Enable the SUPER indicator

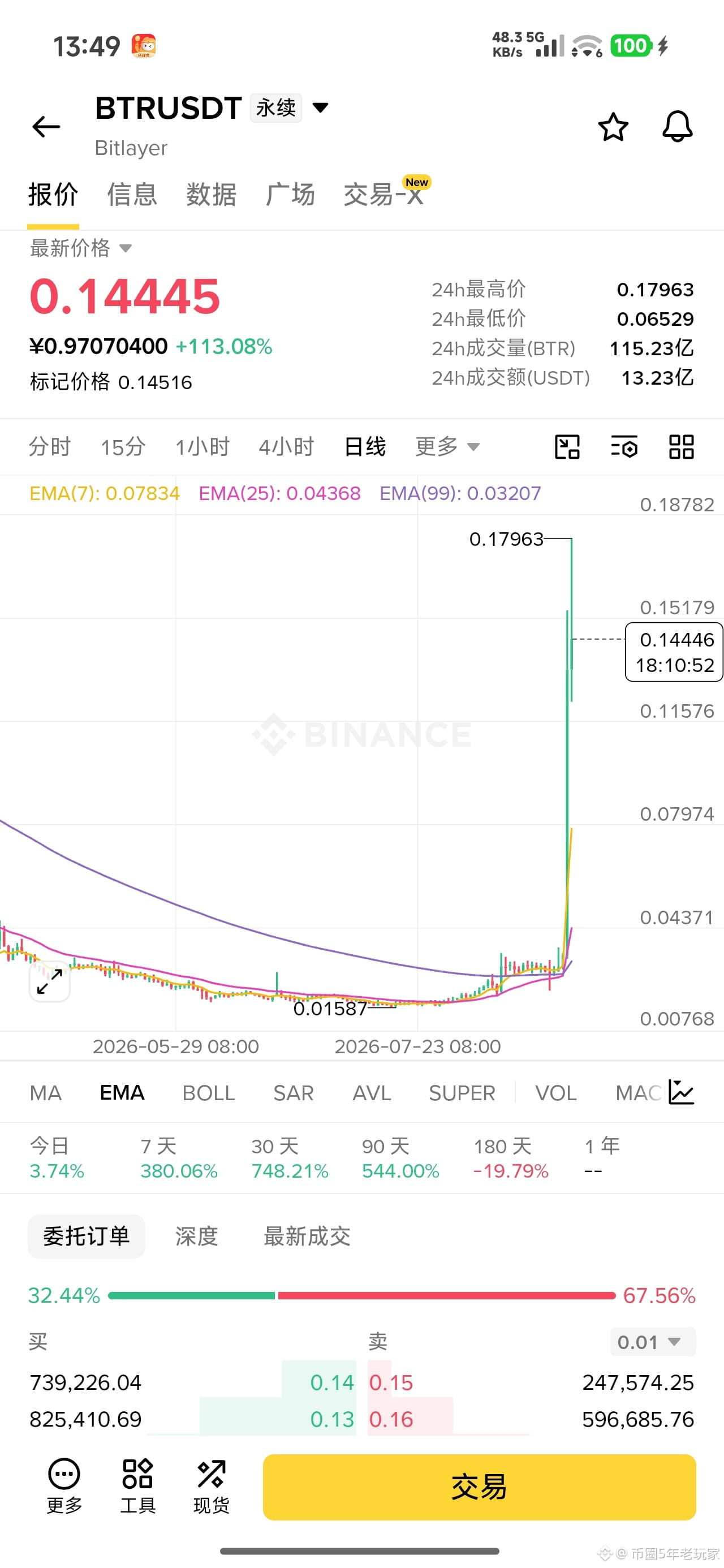pyautogui.click(x=462, y=1093)
